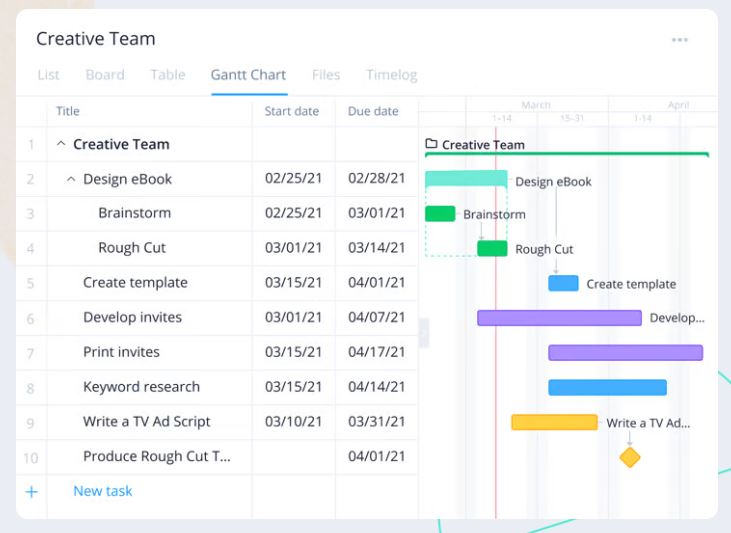Select the Design eBook teal summary bar
This screenshot has height=533, width=731.
[x=466, y=179]
